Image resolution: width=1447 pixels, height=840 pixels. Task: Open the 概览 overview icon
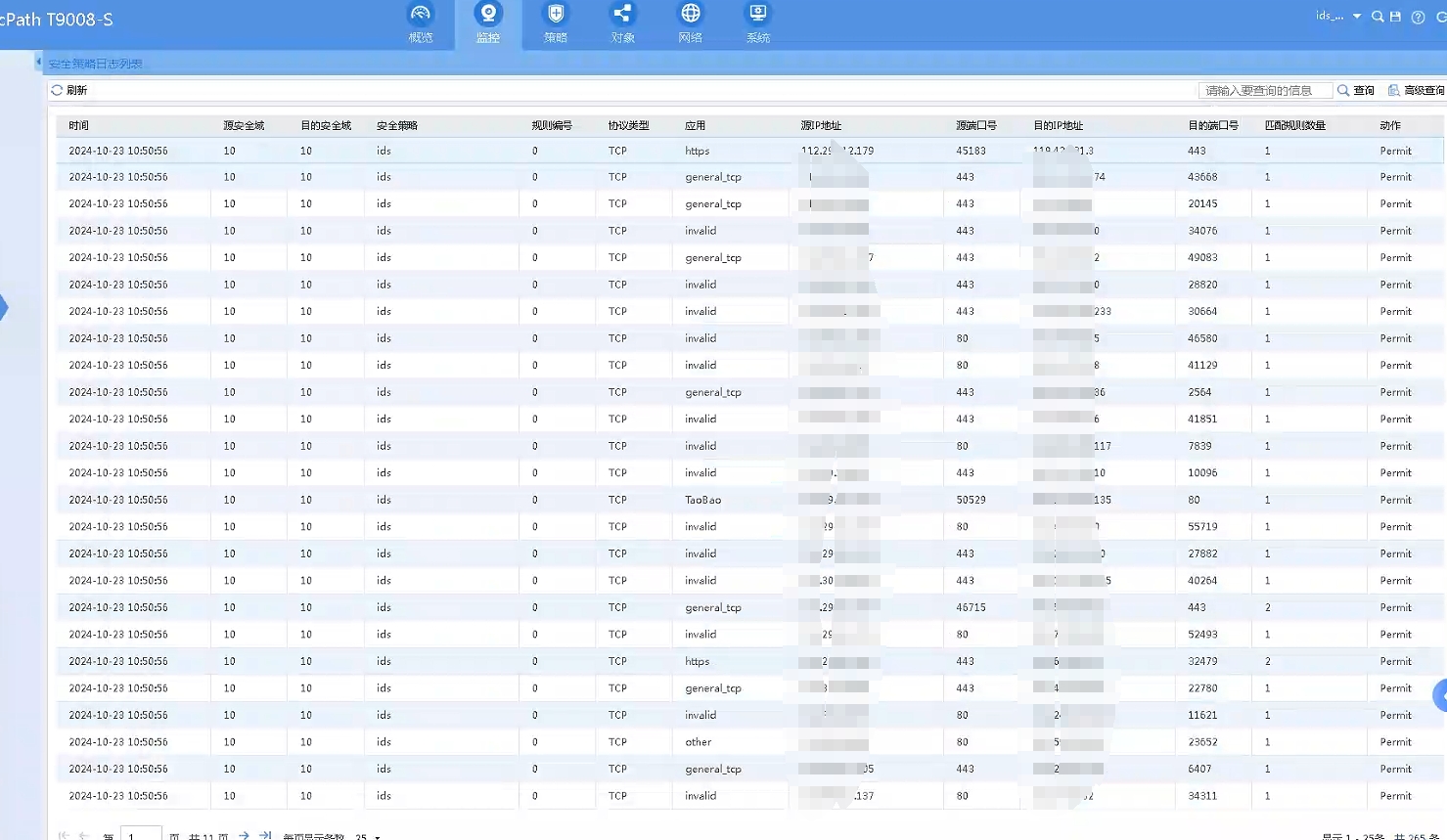point(421,22)
